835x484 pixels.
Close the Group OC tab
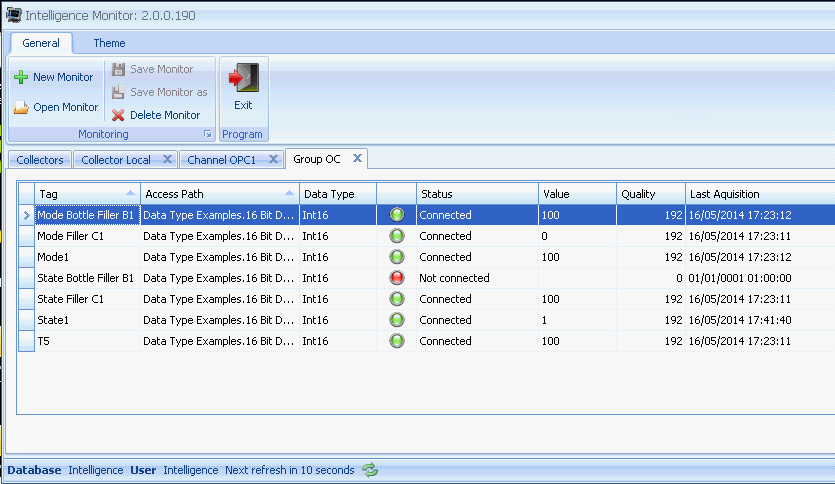pyautogui.click(x=357, y=158)
